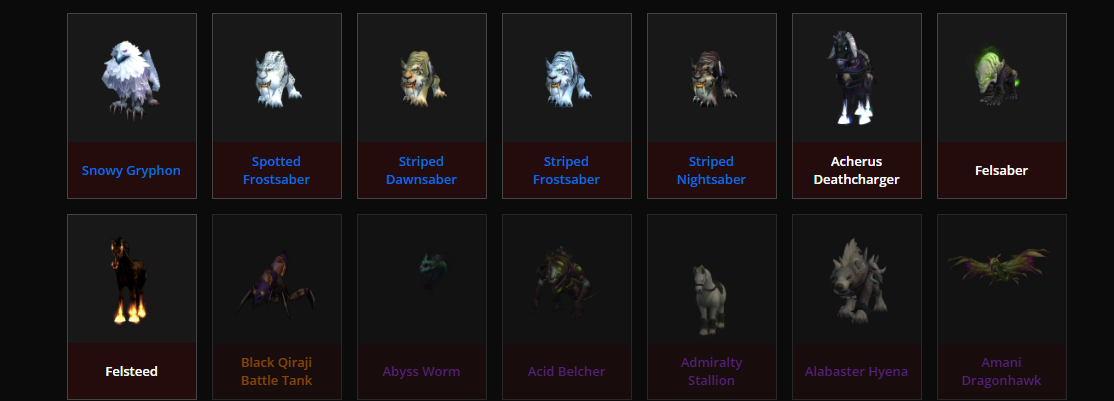Viewport: 1114px width, 401px height.
Task: Click the Striped Nightsaber mount image
Action: 713,80
